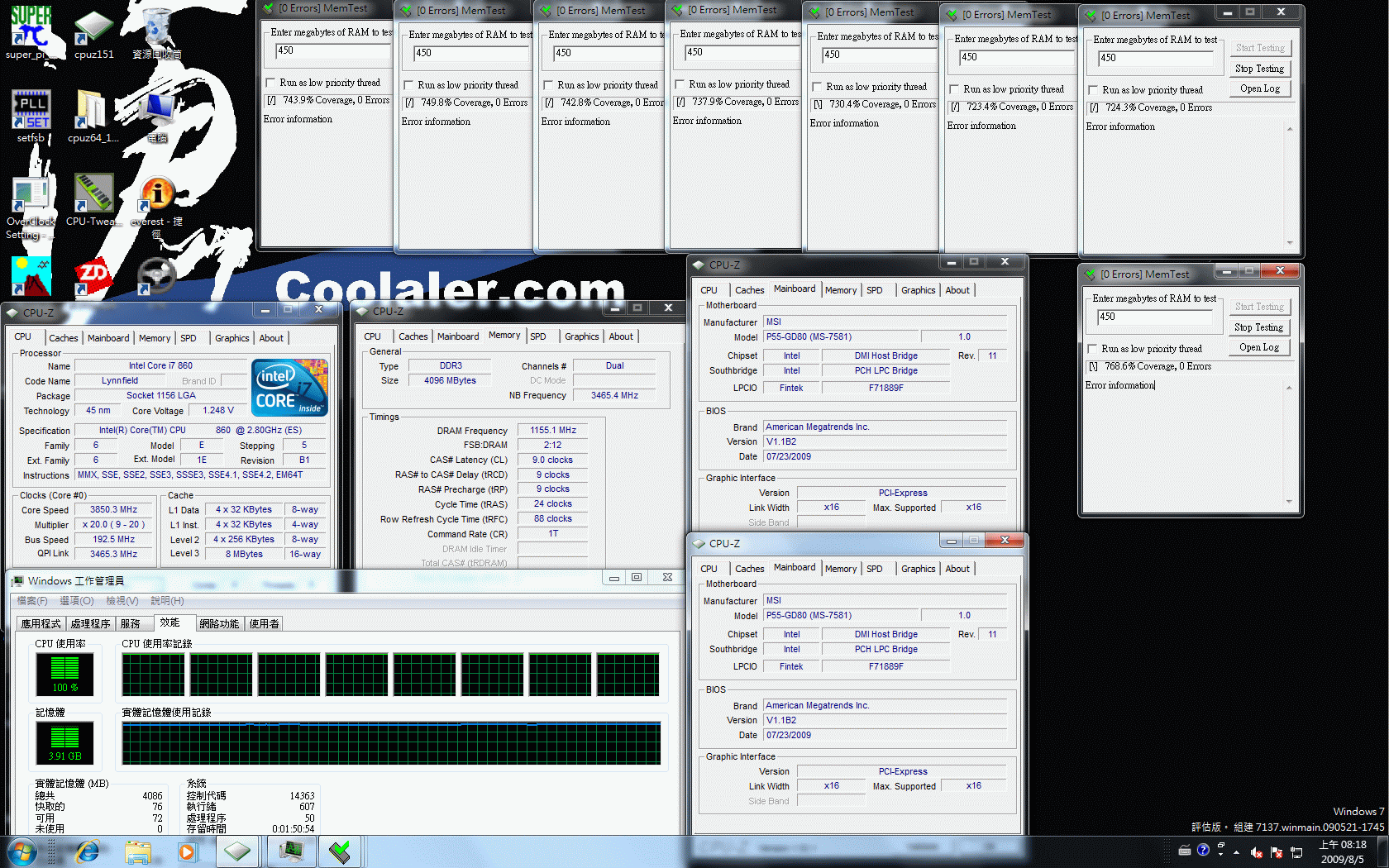Select Graphics tab in CPU-Z Intel Core i7 window
This screenshot has width=1389, height=868.
(x=231, y=338)
